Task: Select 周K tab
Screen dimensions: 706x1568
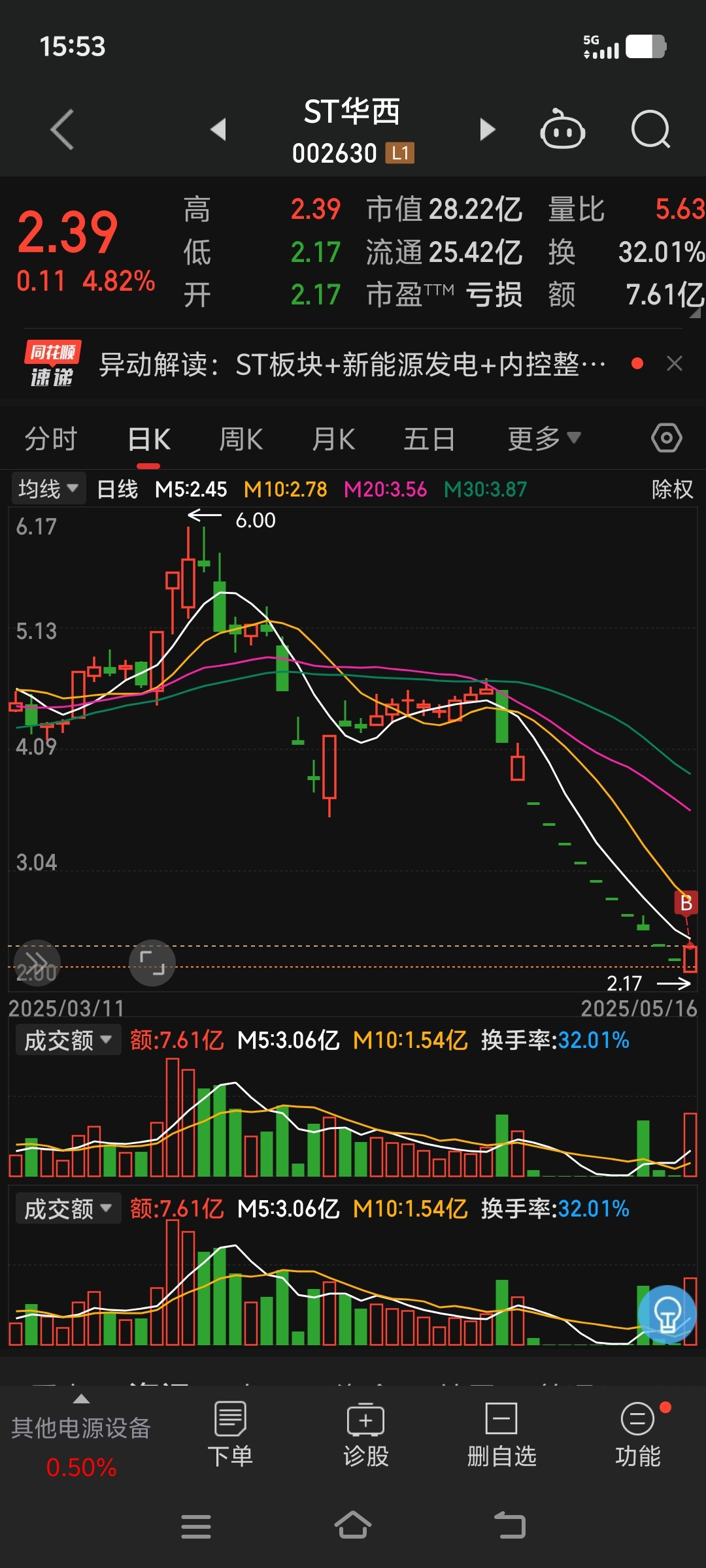Action: pyautogui.click(x=241, y=439)
